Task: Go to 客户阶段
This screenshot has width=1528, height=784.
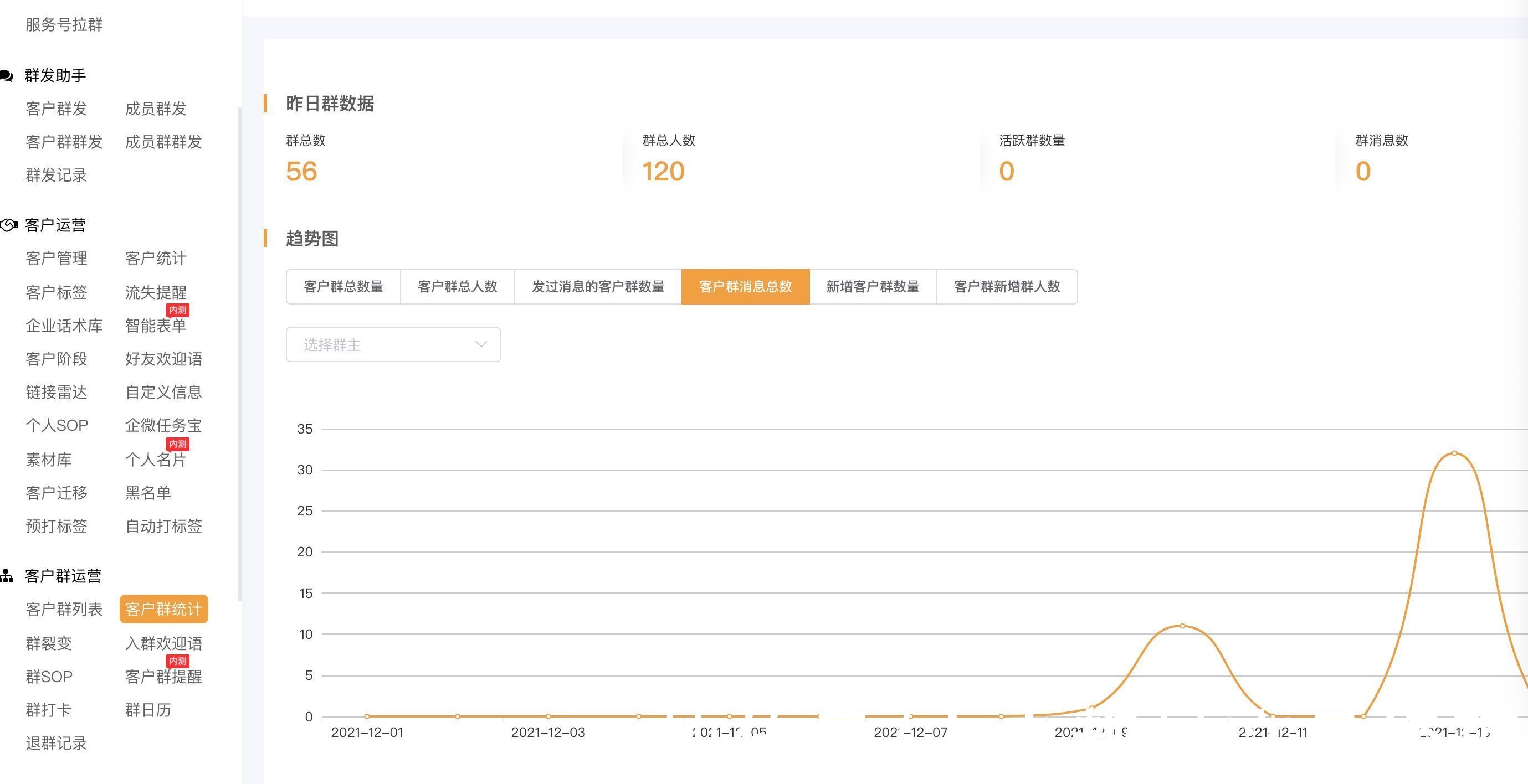Action: 57,359
